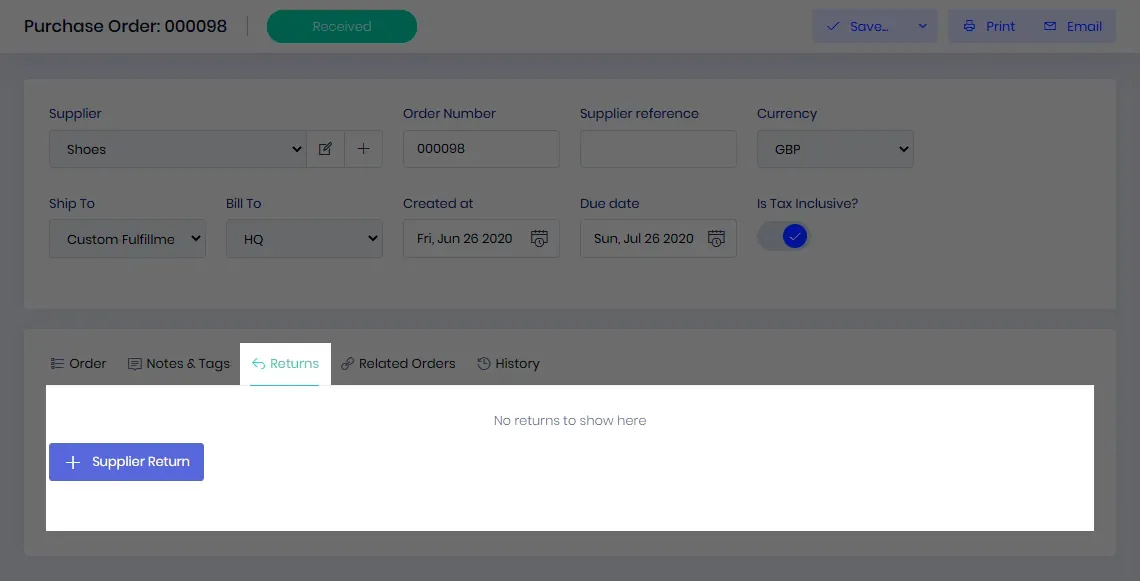Expand the Supplier dropdown showing Shoes
The height and width of the screenshot is (581, 1140).
pos(178,149)
